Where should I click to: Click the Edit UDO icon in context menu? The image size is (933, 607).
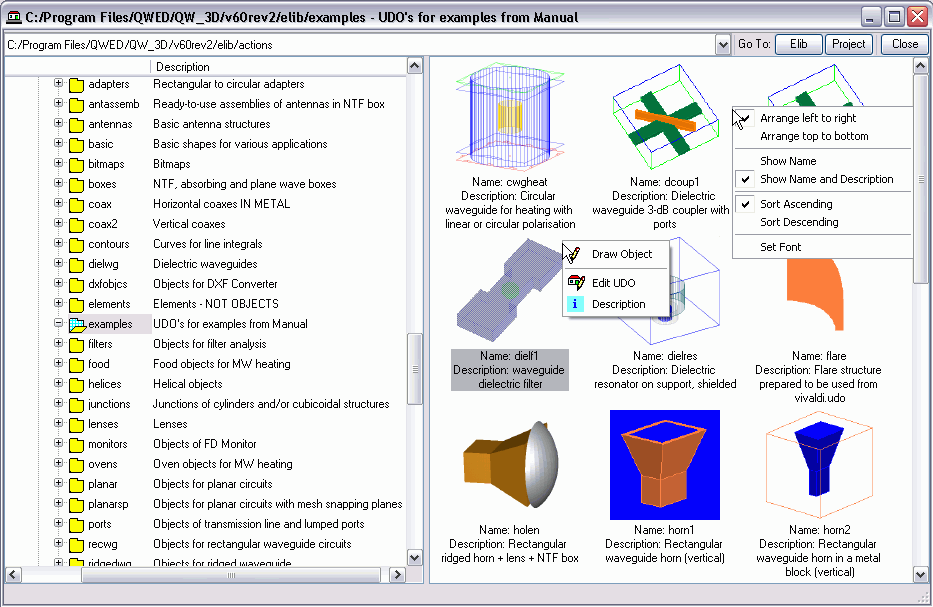click(575, 283)
